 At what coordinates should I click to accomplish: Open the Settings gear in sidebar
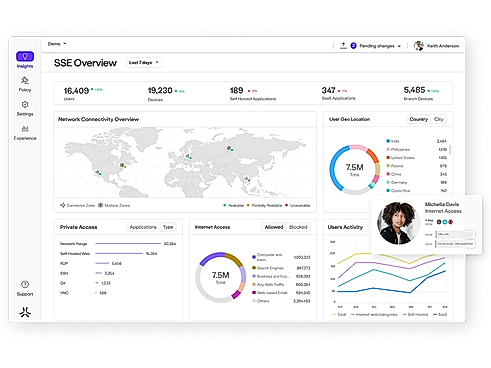(25, 105)
